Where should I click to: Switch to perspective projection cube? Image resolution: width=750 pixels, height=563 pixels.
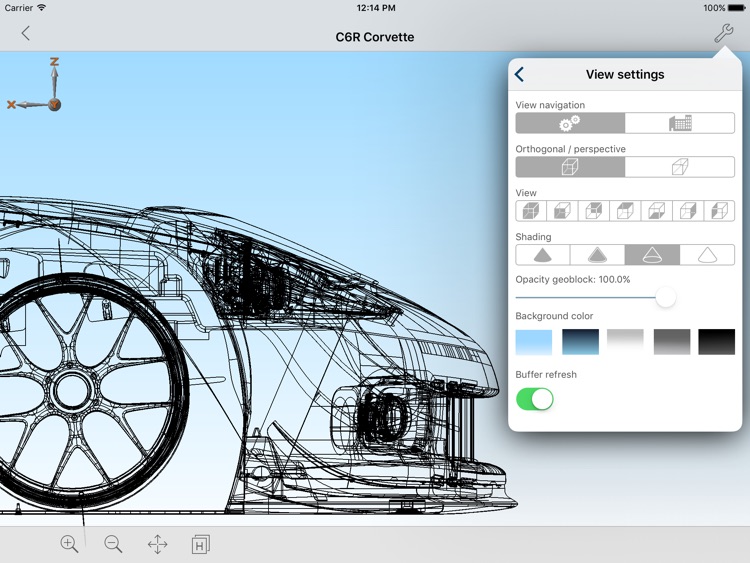(680, 167)
